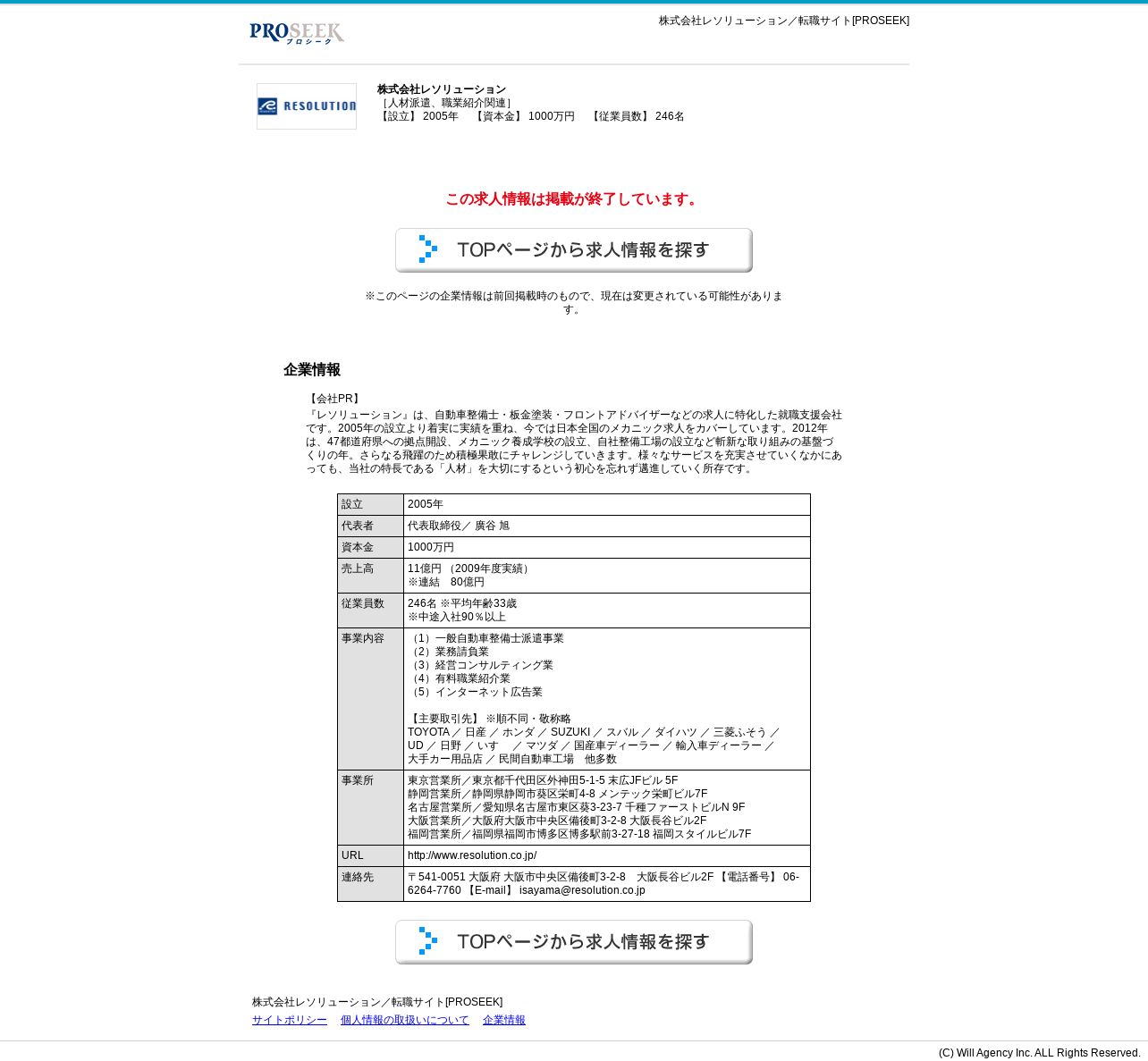Click the Will Agency Inc. copyright text
Image resolution: width=1148 pixels, height=1061 pixels.
tap(1040, 1053)
